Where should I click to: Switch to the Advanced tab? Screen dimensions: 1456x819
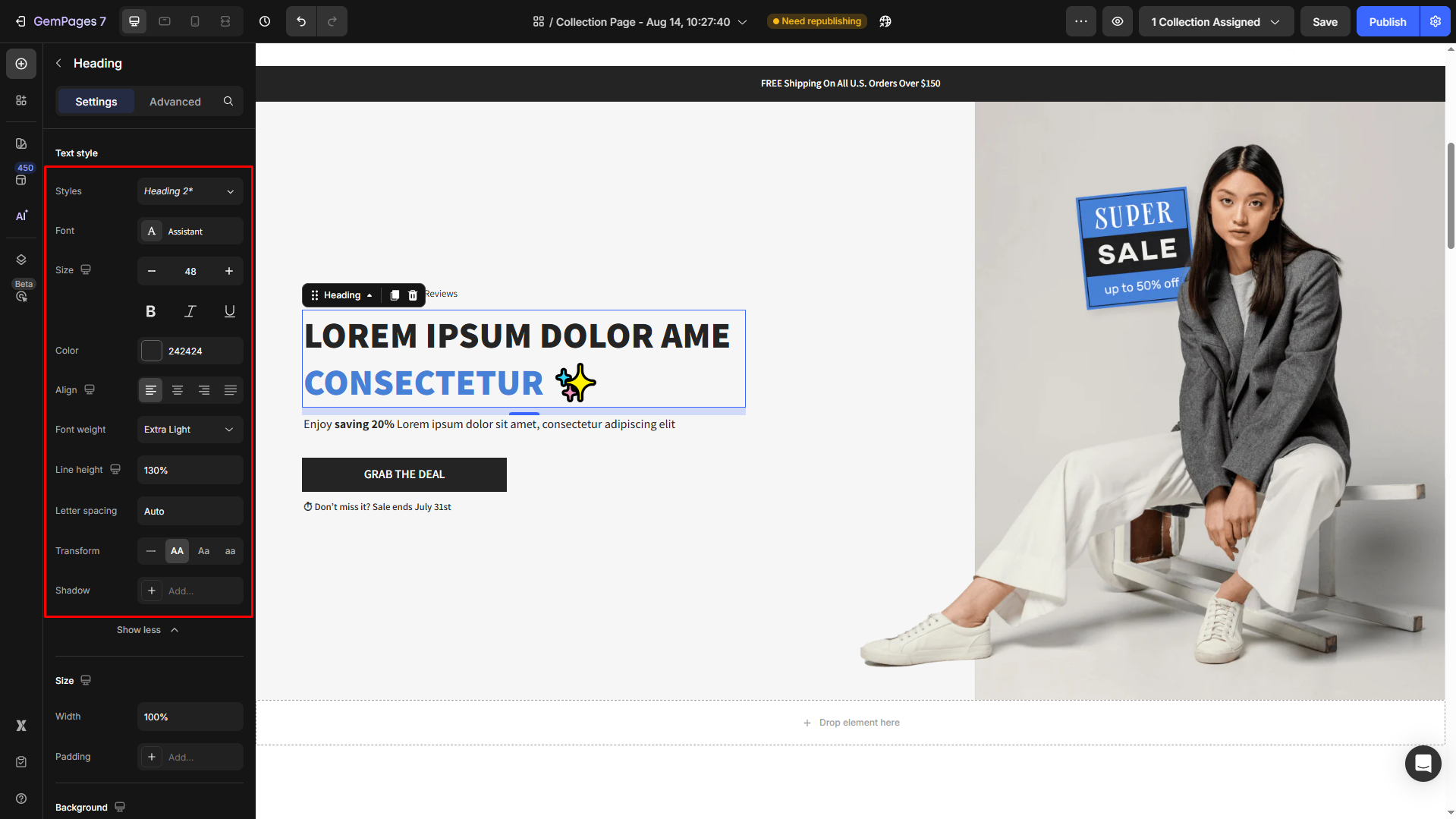click(x=175, y=102)
